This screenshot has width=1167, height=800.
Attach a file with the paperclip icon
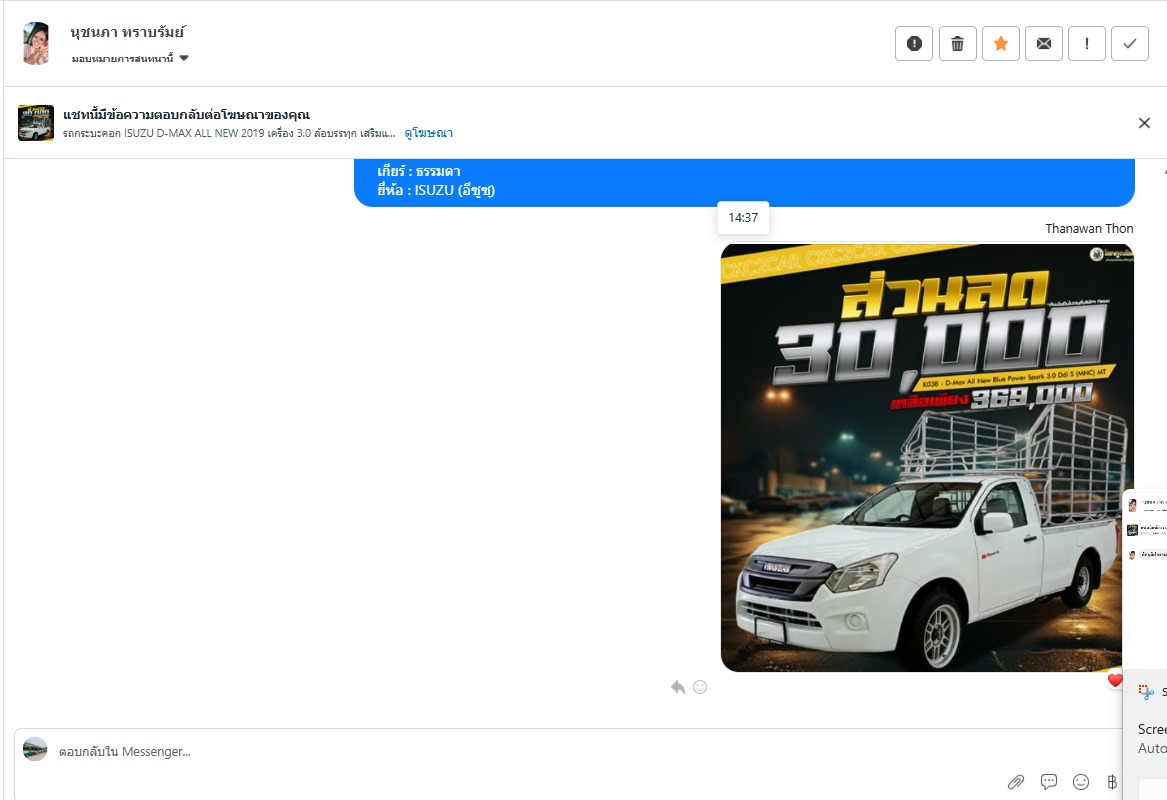pos(1016,781)
